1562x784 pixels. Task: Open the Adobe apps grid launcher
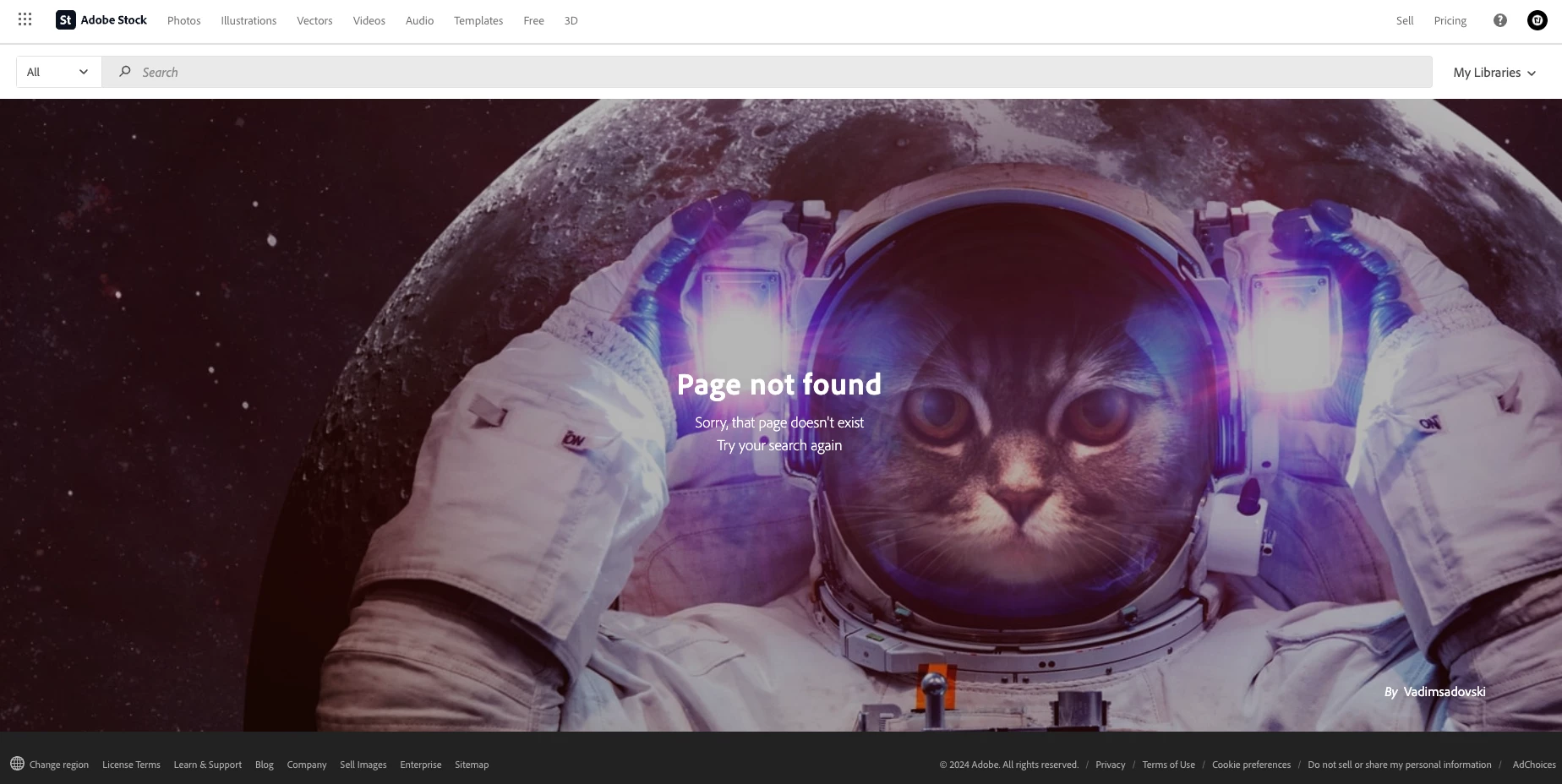coord(25,19)
